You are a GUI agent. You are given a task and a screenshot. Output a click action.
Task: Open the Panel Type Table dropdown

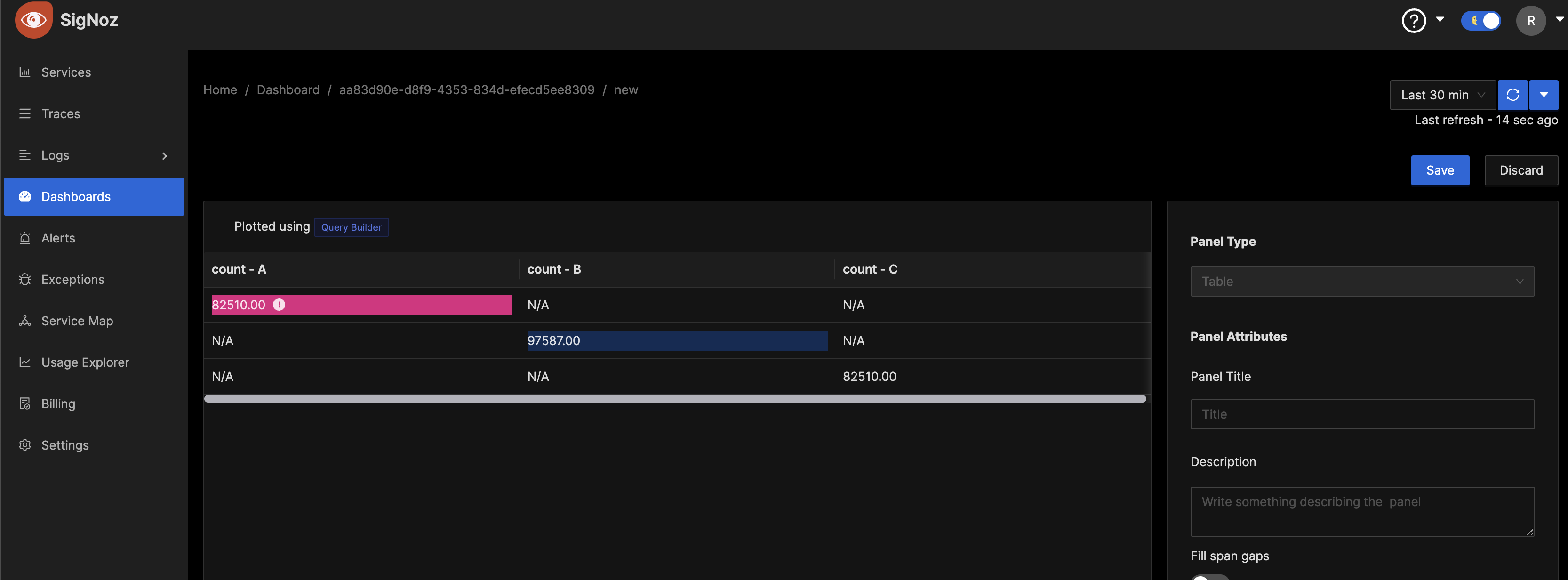point(1362,282)
